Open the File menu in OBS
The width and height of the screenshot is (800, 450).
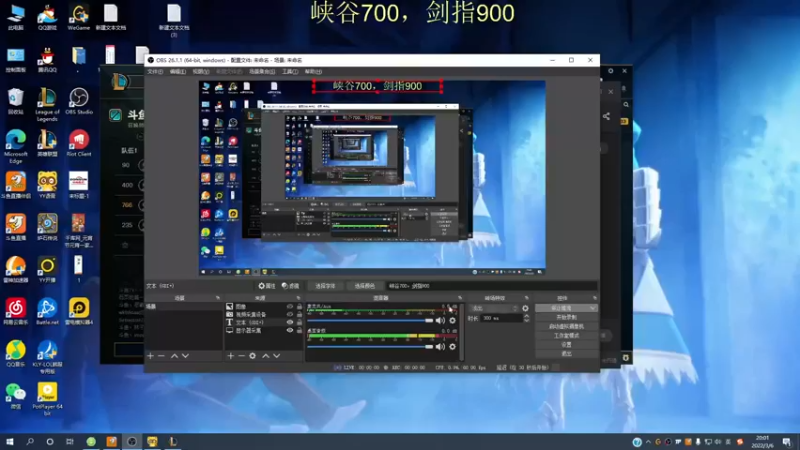click(x=155, y=72)
